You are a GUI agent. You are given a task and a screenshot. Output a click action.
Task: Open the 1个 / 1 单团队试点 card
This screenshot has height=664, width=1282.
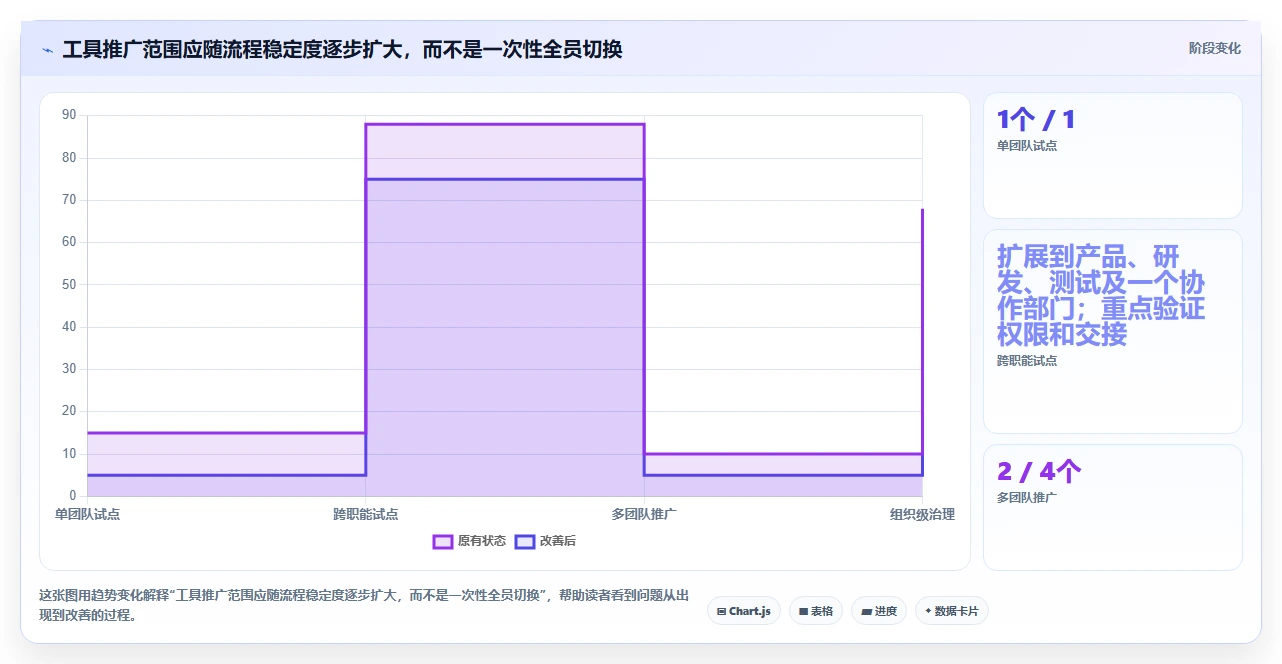click(x=1113, y=156)
